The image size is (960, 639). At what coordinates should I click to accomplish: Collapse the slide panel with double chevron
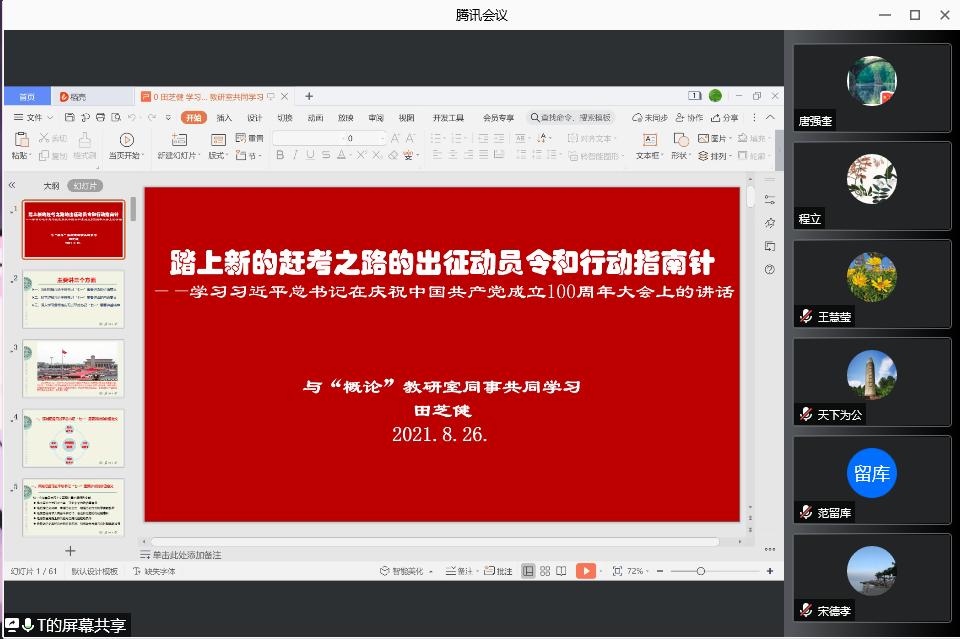(12, 186)
